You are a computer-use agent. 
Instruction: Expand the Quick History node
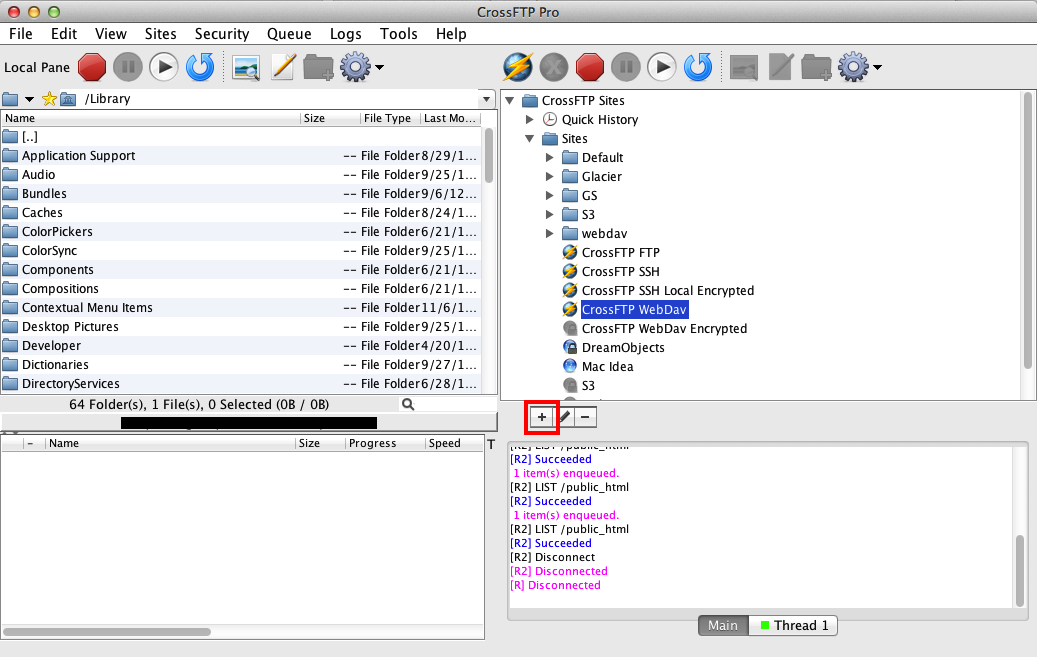pos(530,119)
